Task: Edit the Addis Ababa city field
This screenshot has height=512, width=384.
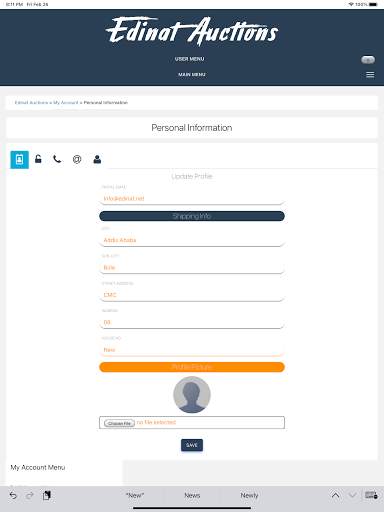Action: click(192, 240)
